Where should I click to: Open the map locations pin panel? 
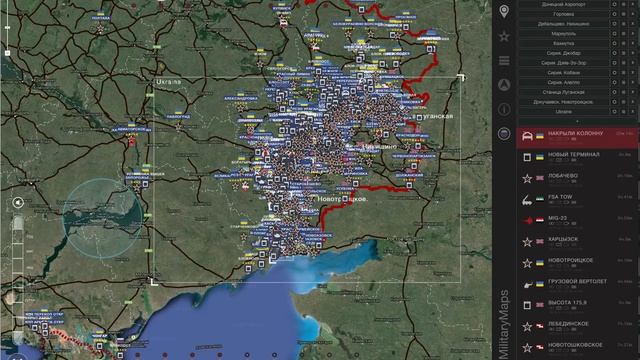[x=504, y=11]
